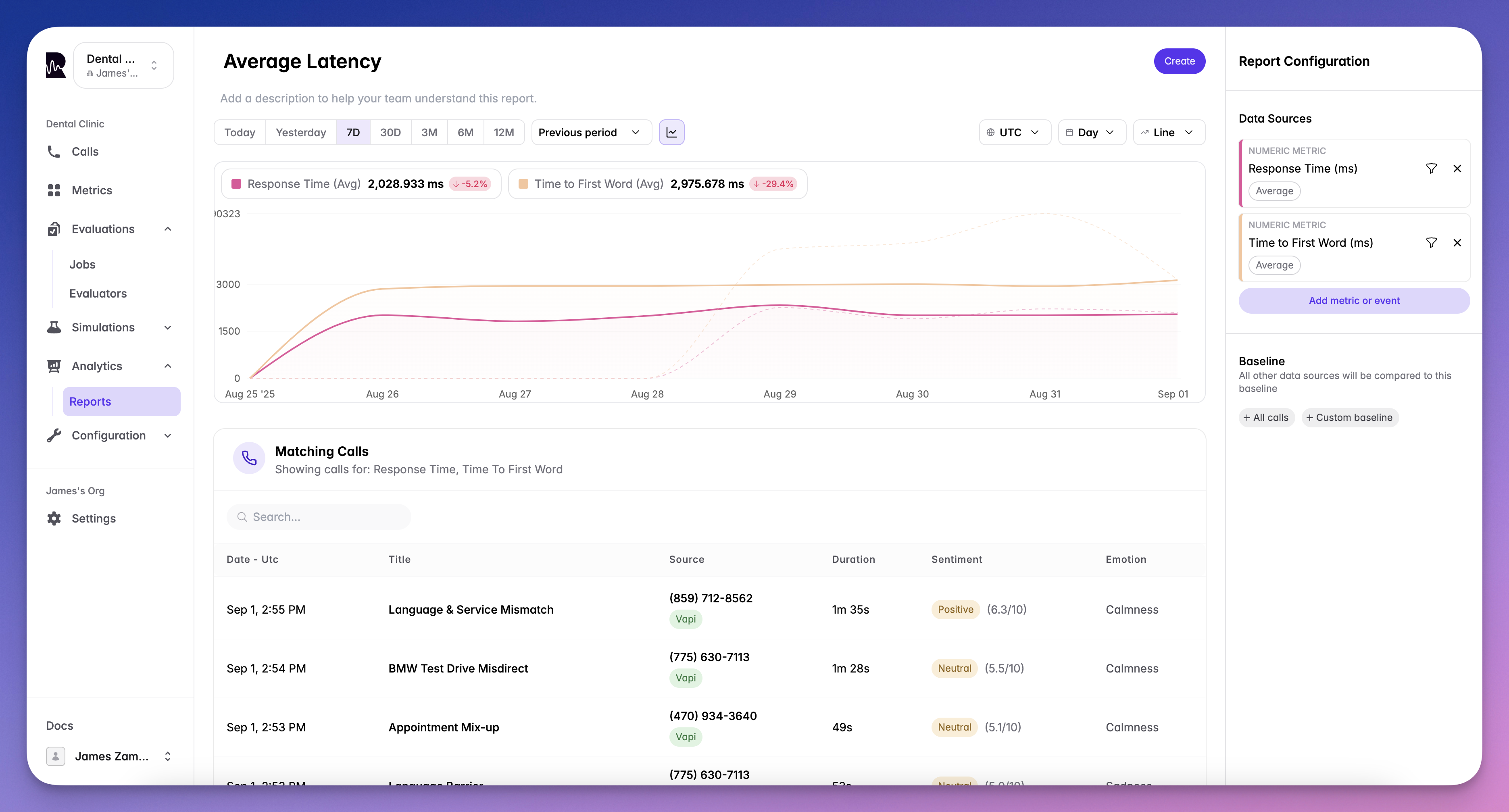This screenshot has height=812, width=1509.
Task: Click Add metric or event button
Action: (1353, 300)
